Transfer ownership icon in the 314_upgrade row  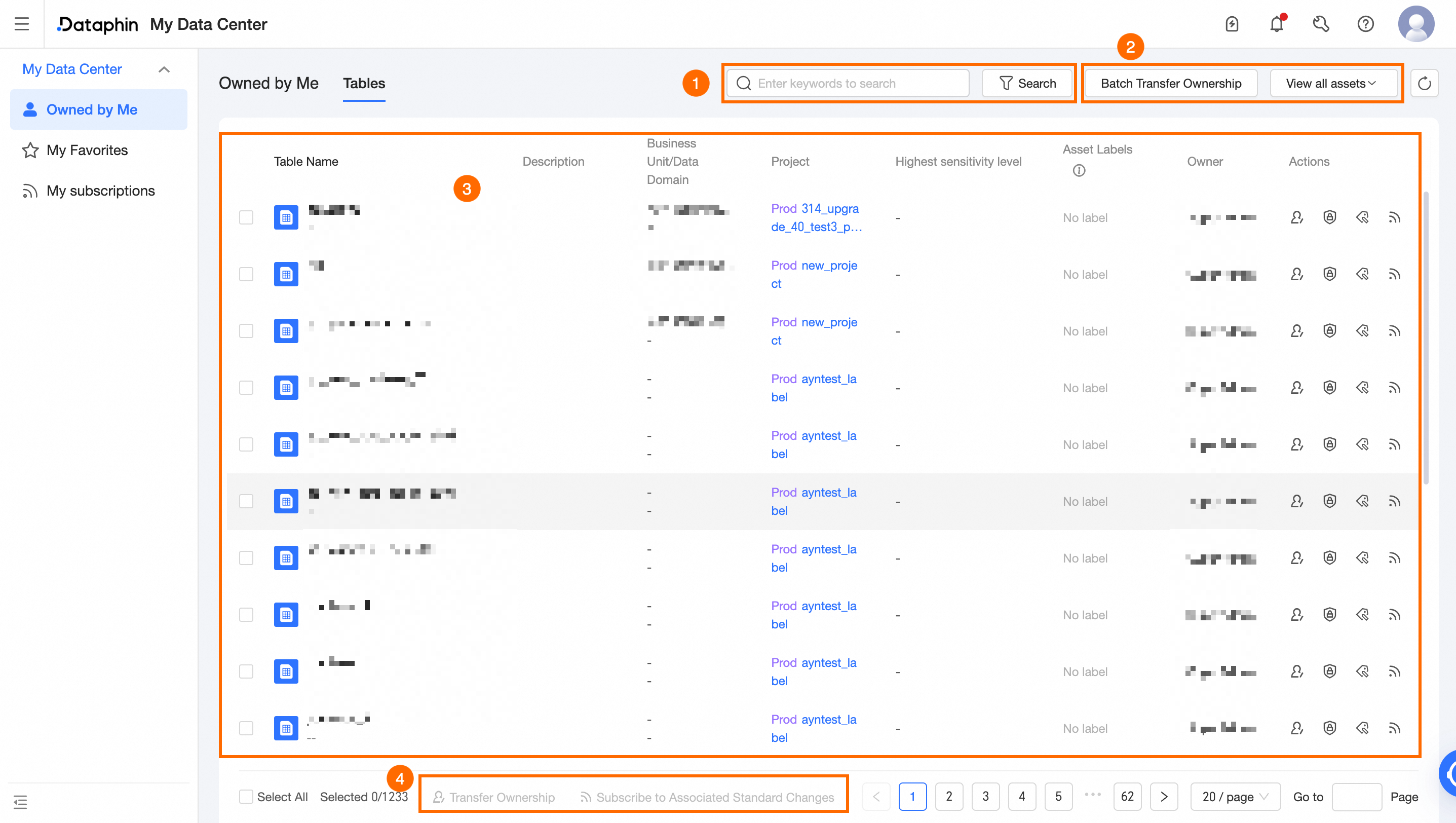(1296, 217)
